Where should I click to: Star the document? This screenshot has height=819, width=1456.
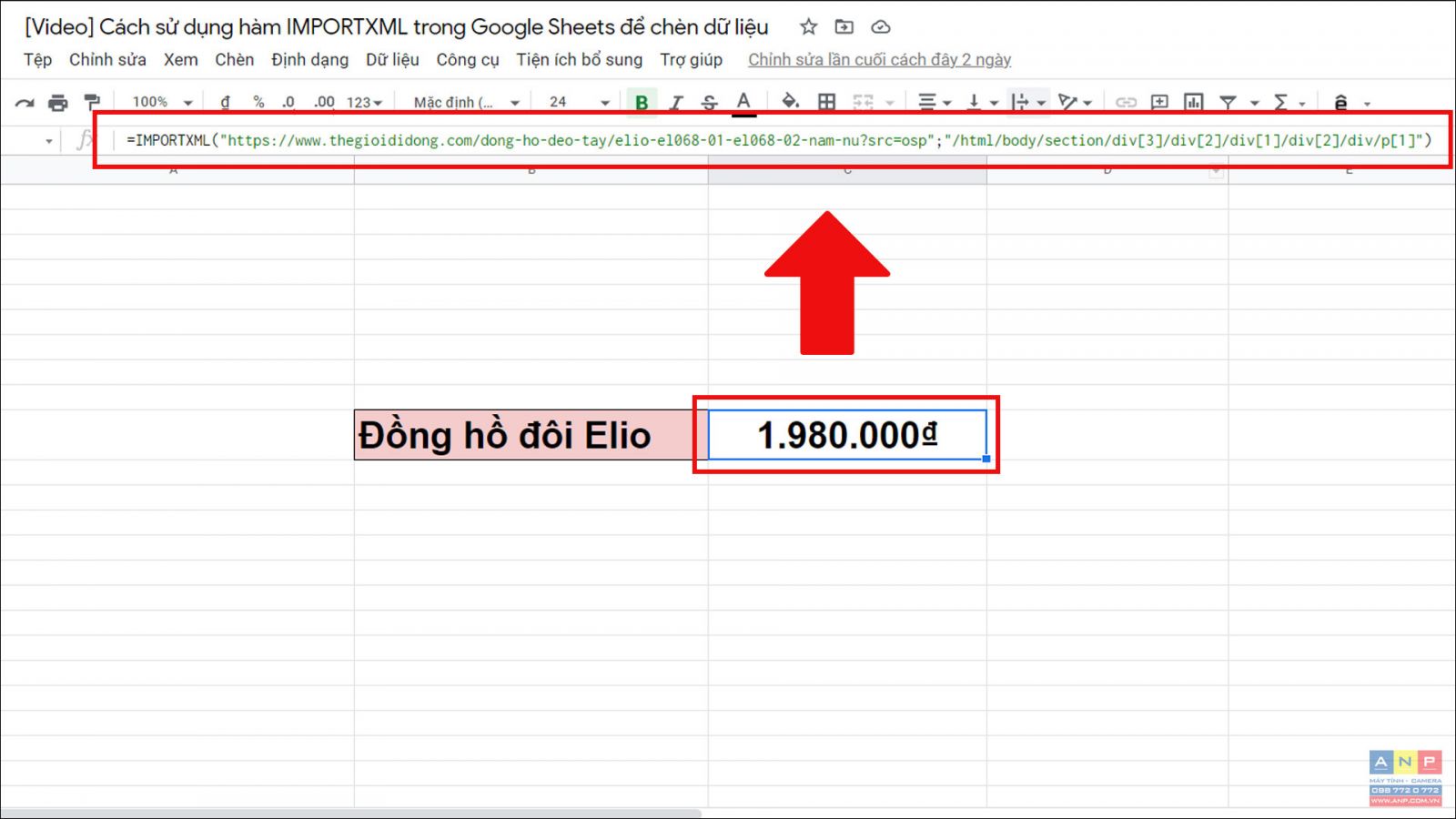click(x=808, y=27)
